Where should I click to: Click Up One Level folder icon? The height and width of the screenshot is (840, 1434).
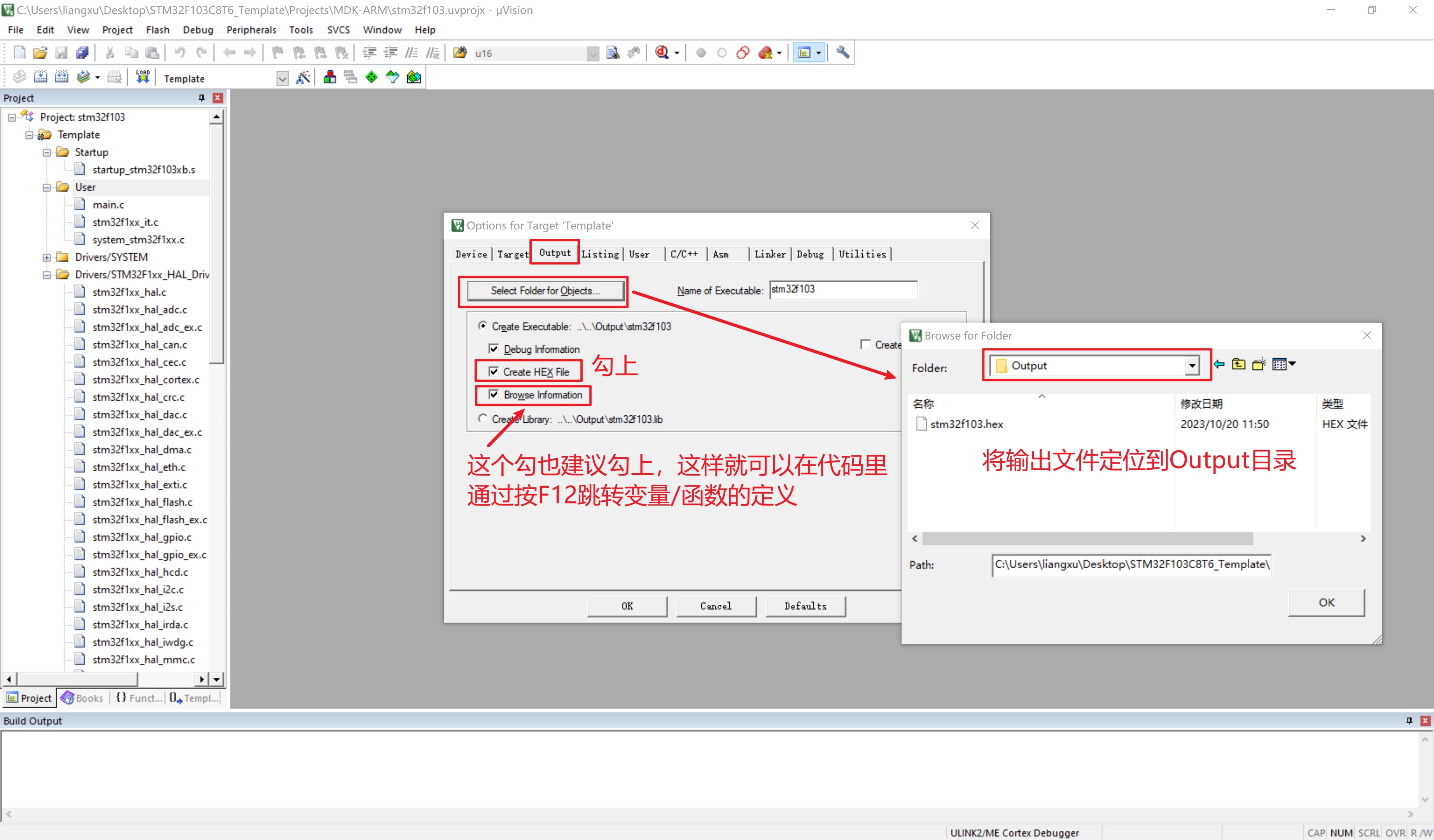(1238, 364)
